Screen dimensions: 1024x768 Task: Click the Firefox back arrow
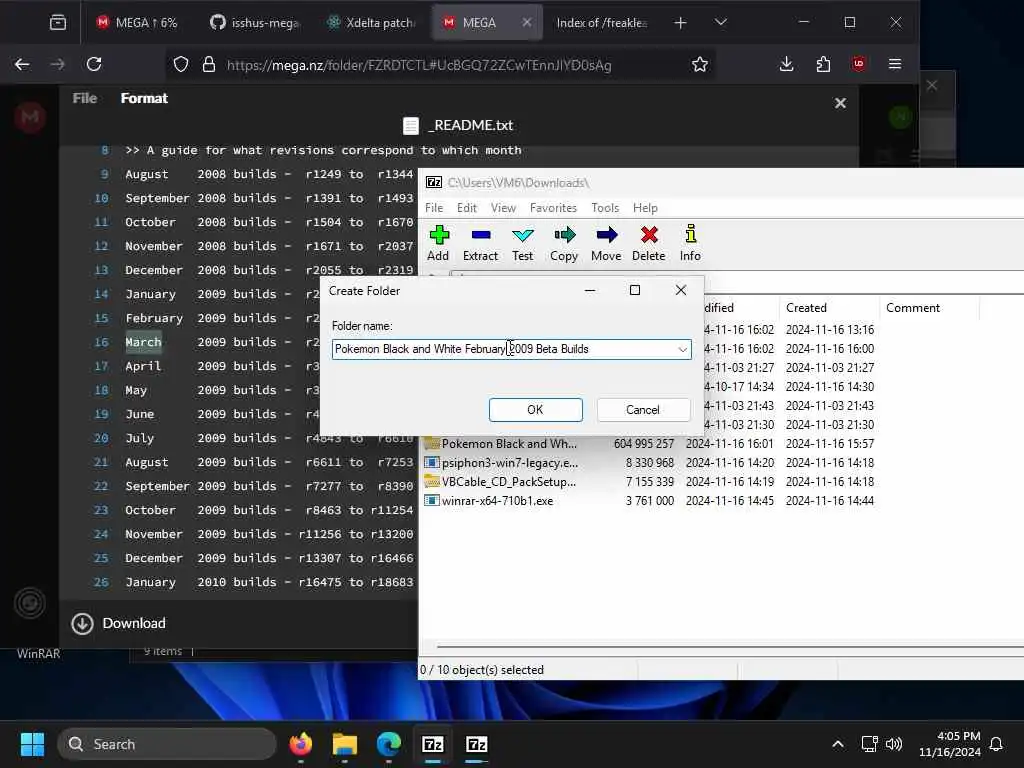(22, 64)
